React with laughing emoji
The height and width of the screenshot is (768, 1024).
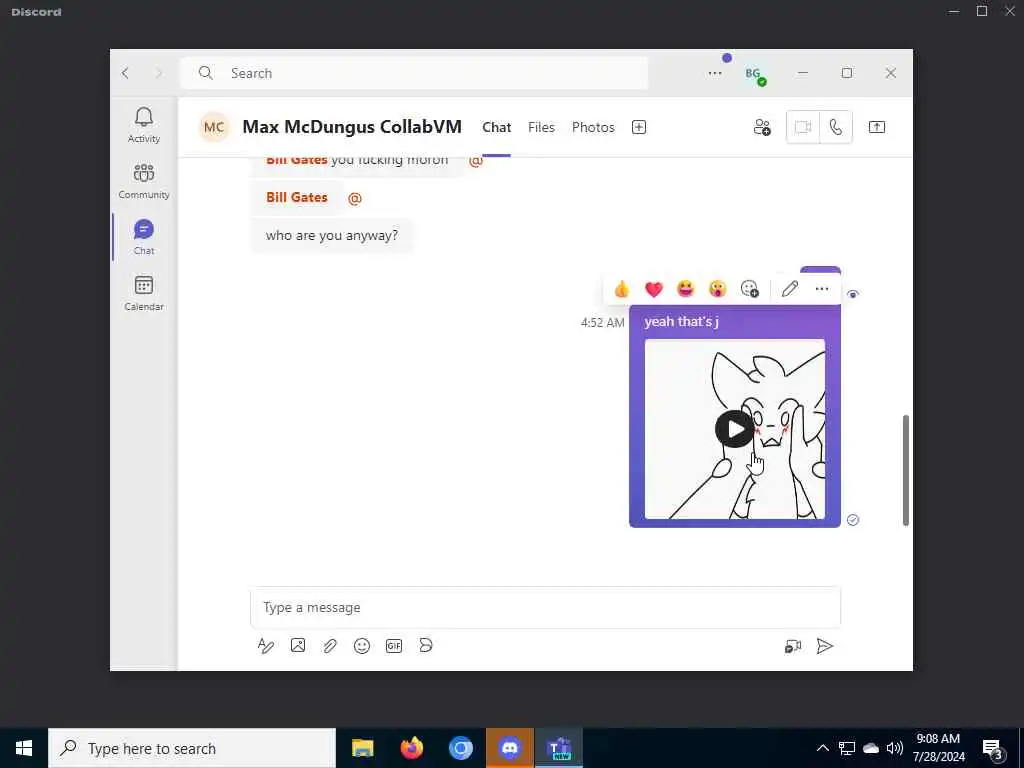click(686, 289)
